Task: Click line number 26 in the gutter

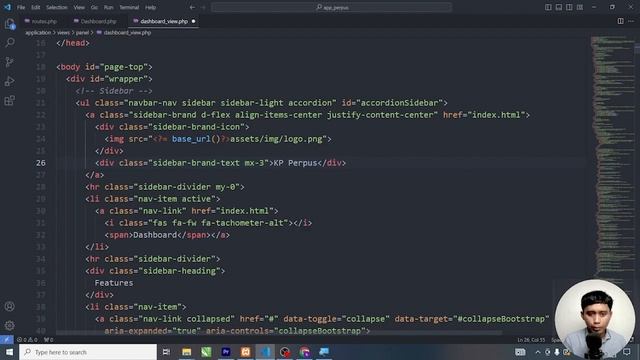Action: tap(41, 163)
